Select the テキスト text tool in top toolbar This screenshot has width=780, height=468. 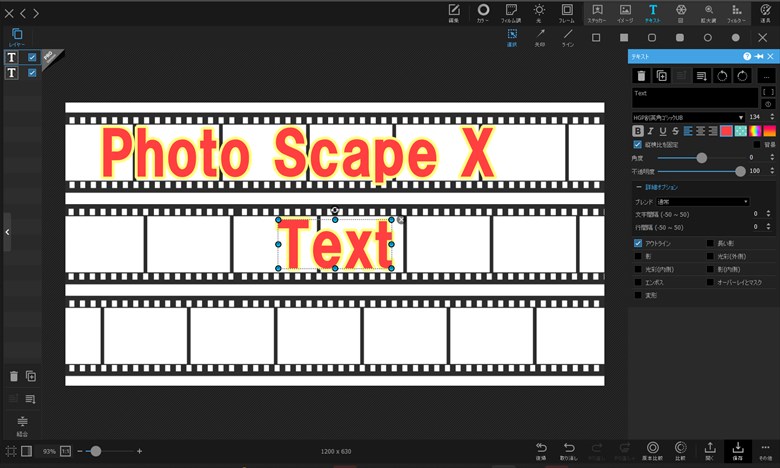tap(653, 13)
